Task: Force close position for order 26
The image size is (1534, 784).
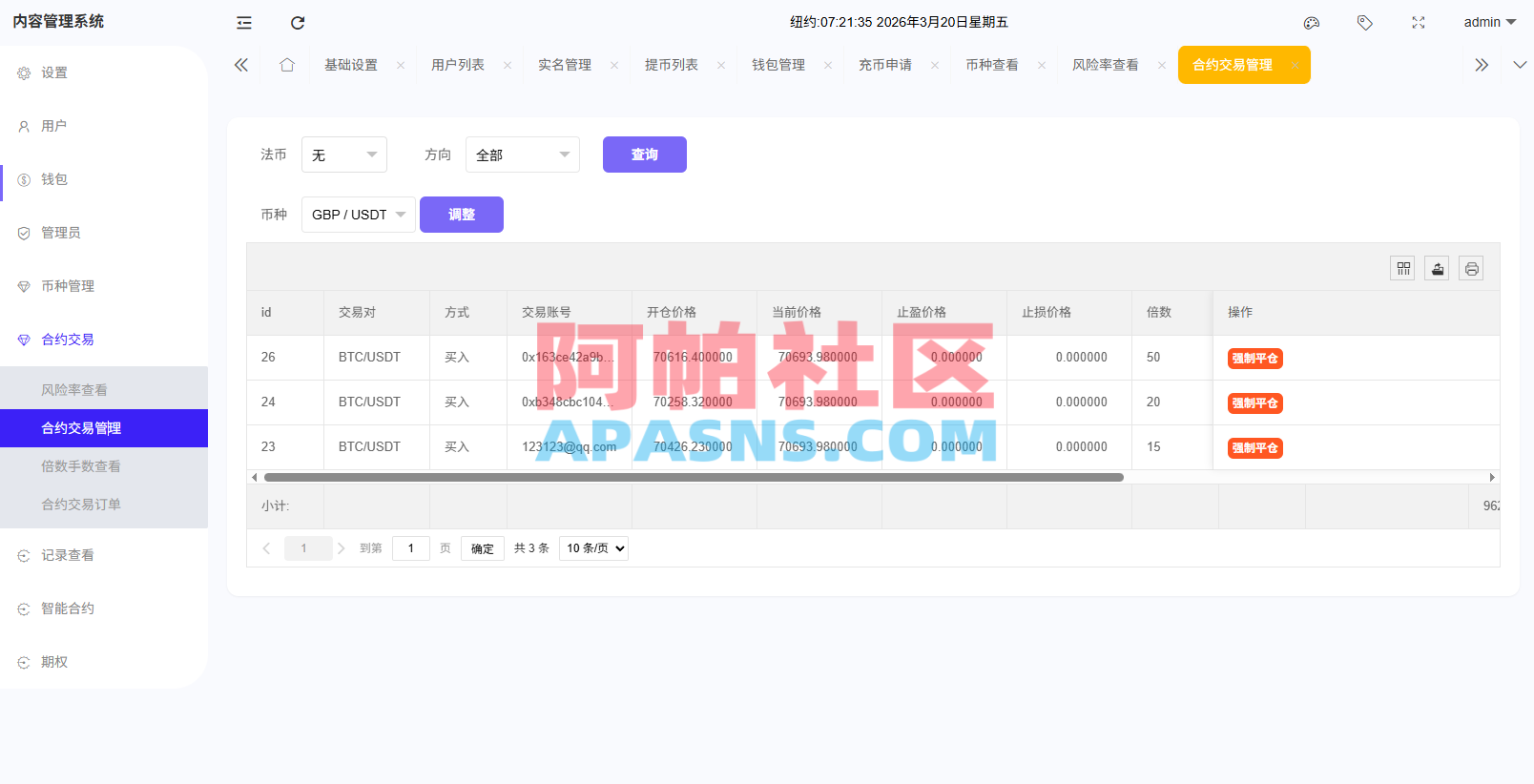Action: tap(1255, 359)
